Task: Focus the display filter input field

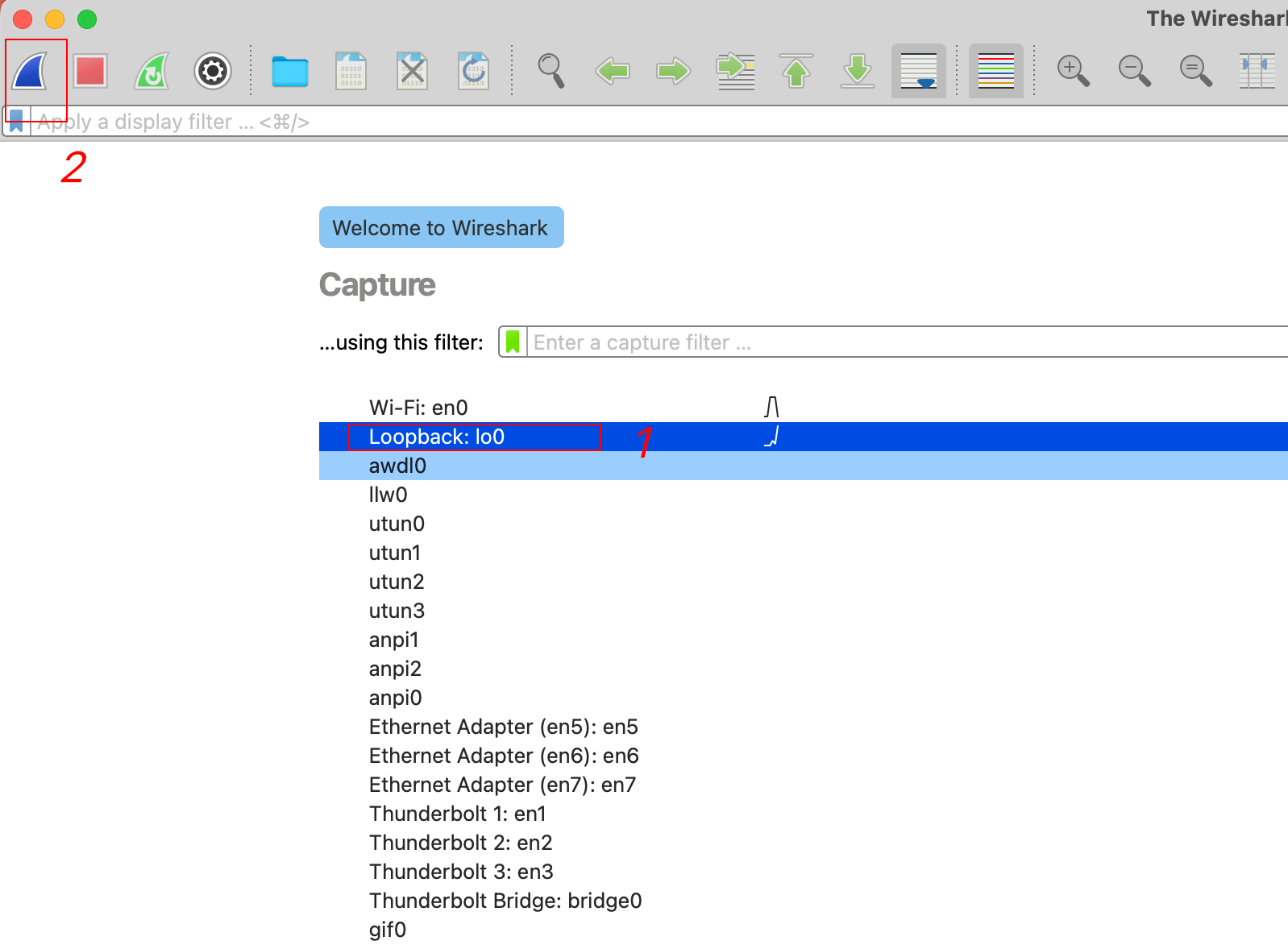Action: click(x=659, y=122)
